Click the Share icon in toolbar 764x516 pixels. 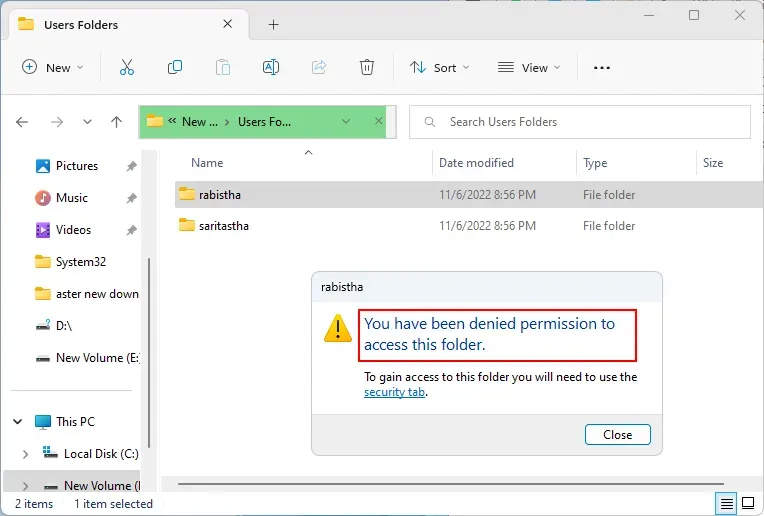pos(319,67)
